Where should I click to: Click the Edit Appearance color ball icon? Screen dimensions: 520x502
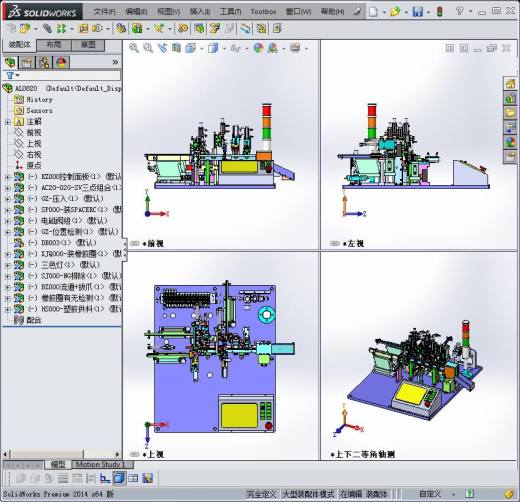[x=258, y=48]
